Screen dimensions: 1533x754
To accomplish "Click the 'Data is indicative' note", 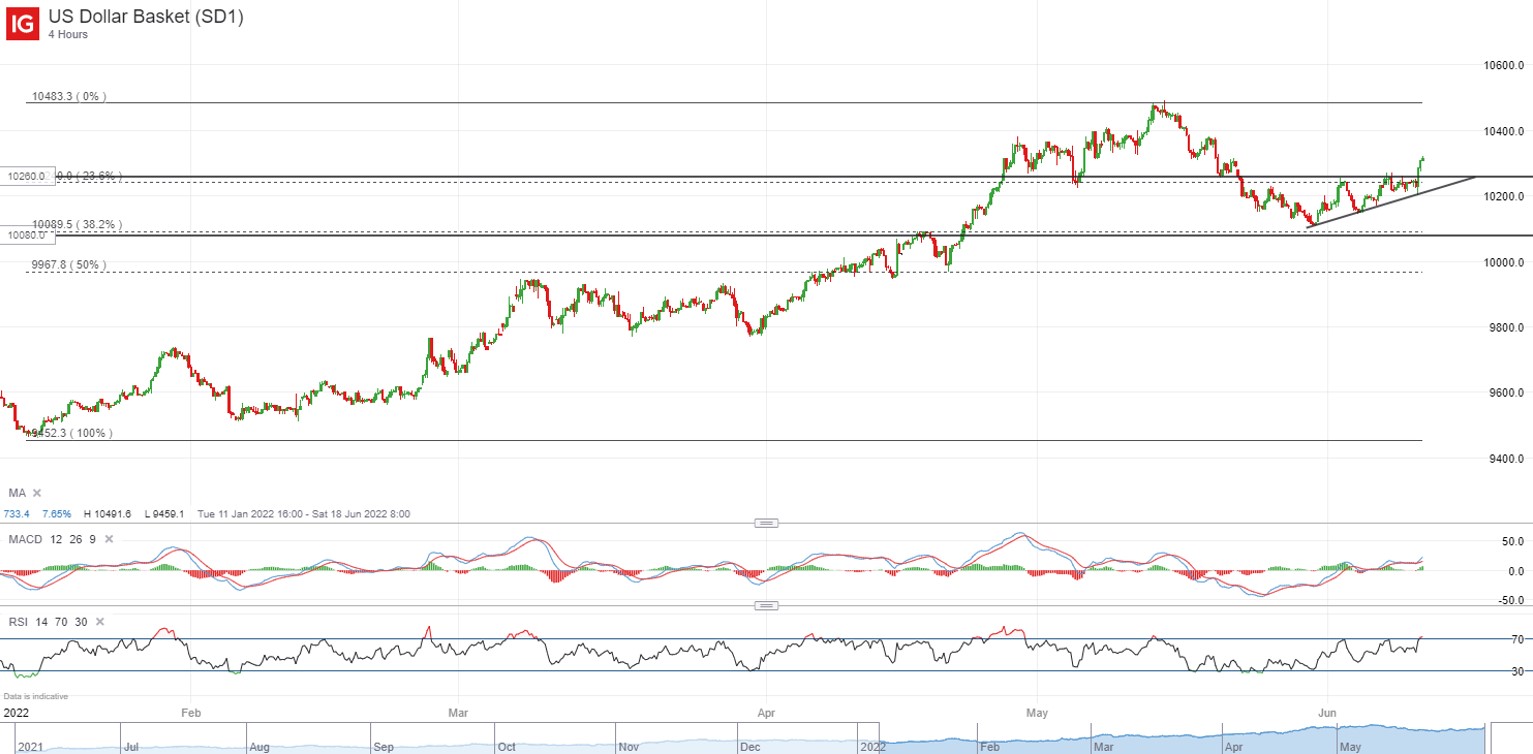I will pyautogui.click(x=36, y=695).
